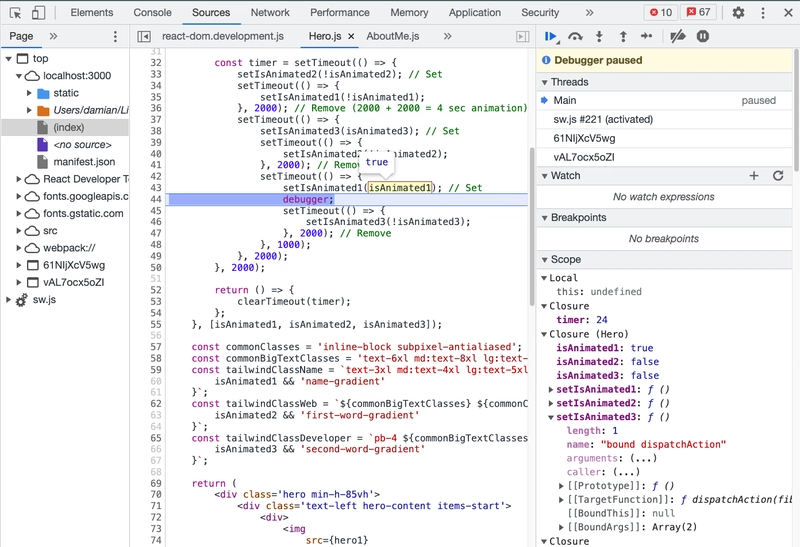The width and height of the screenshot is (800, 547).
Task: Expand sw.js service worker node
Action: click(9, 300)
